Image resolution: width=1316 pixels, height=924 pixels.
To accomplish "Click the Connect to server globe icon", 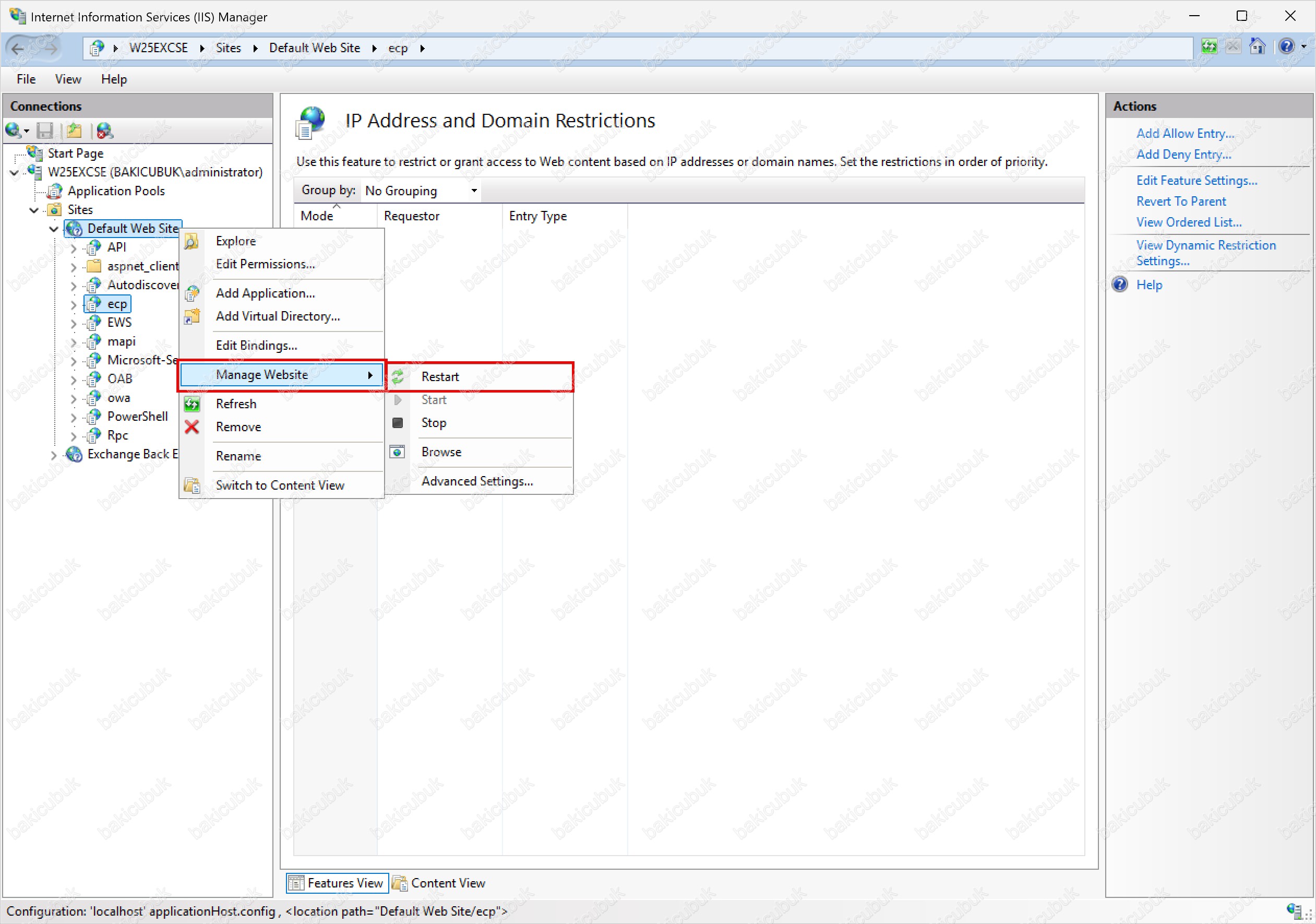I will [x=13, y=131].
